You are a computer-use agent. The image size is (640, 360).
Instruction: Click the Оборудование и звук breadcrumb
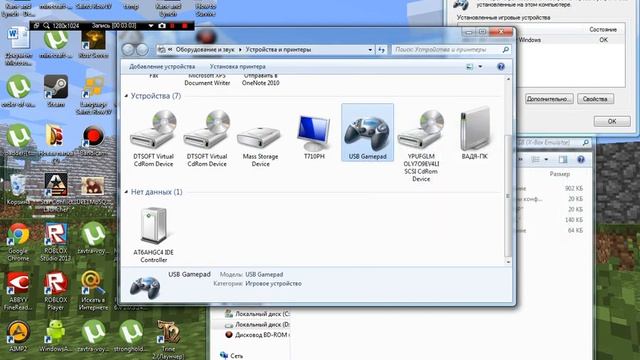click(205, 49)
